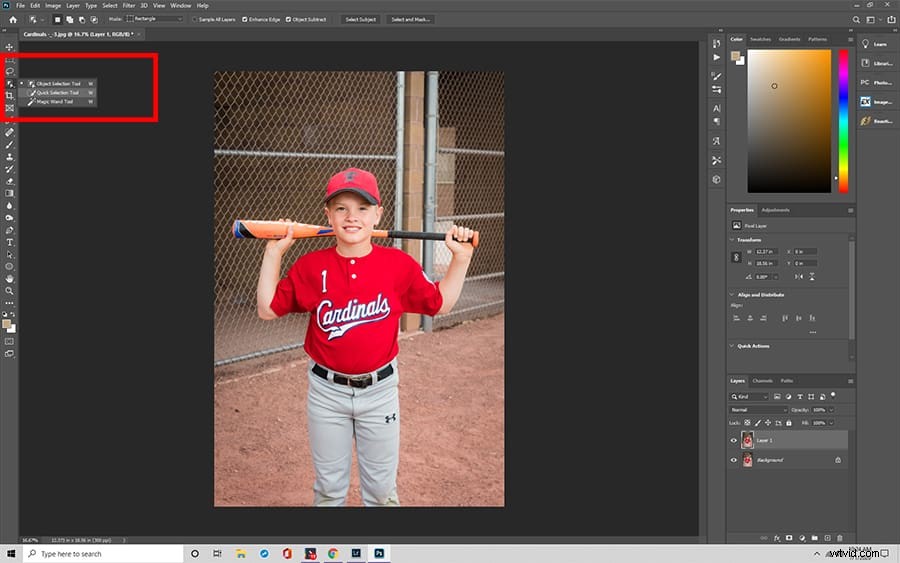Collapse the Transform section
The width and height of the screenshot is (900, 563).
[x=732, y=240]
